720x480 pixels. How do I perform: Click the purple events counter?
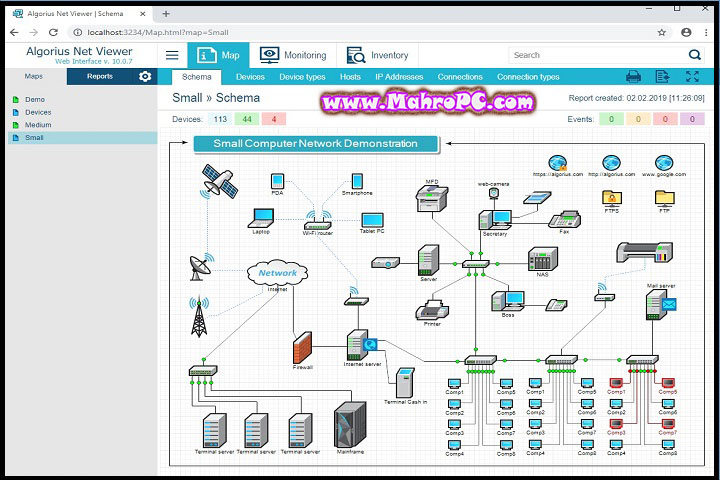pos(692,119)
